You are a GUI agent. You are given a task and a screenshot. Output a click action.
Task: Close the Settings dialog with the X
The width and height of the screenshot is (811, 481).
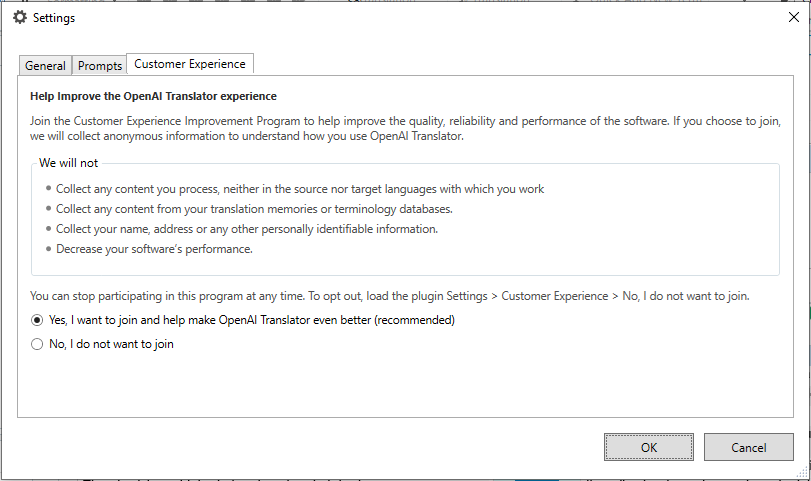[x=793, y=17]
